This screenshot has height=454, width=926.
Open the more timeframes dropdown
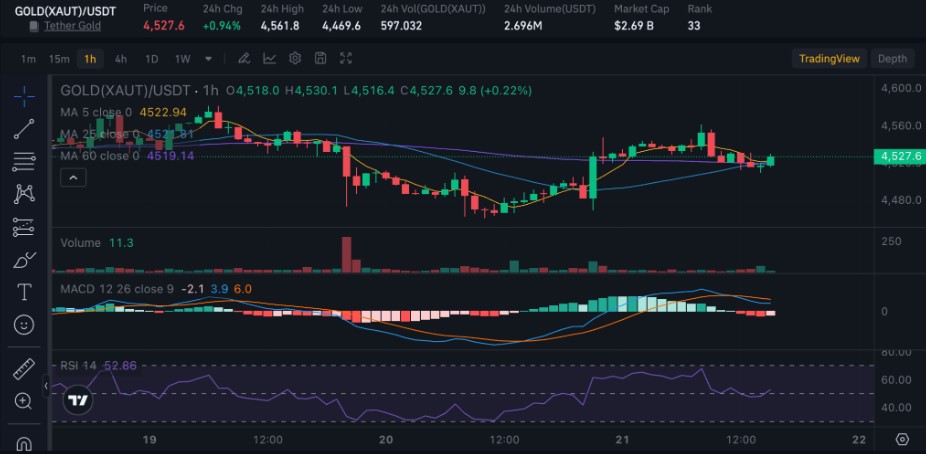(208, 59)
